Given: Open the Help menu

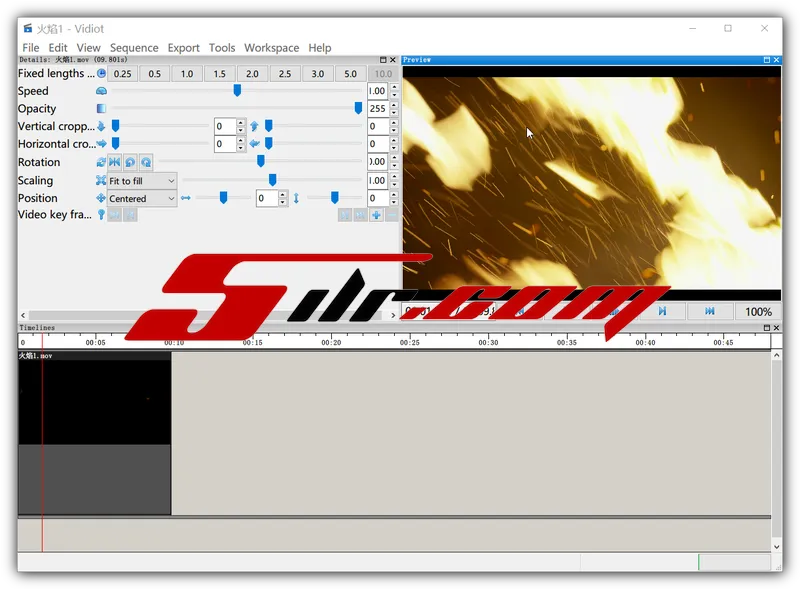Looking at the screenshot, I should point(319,47).
